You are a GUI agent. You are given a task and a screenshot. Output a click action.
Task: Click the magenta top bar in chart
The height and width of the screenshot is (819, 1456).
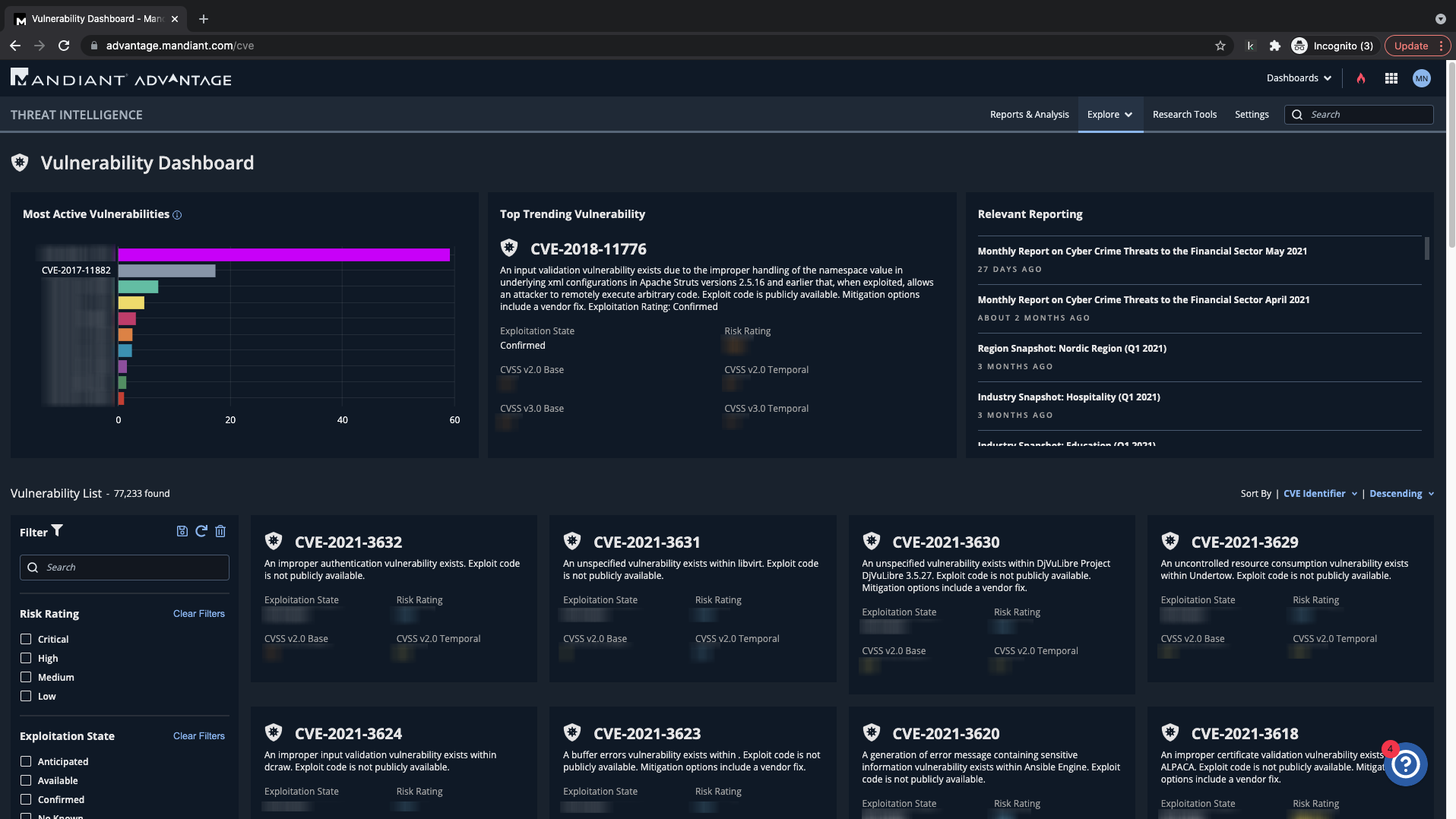click(283, 255)
